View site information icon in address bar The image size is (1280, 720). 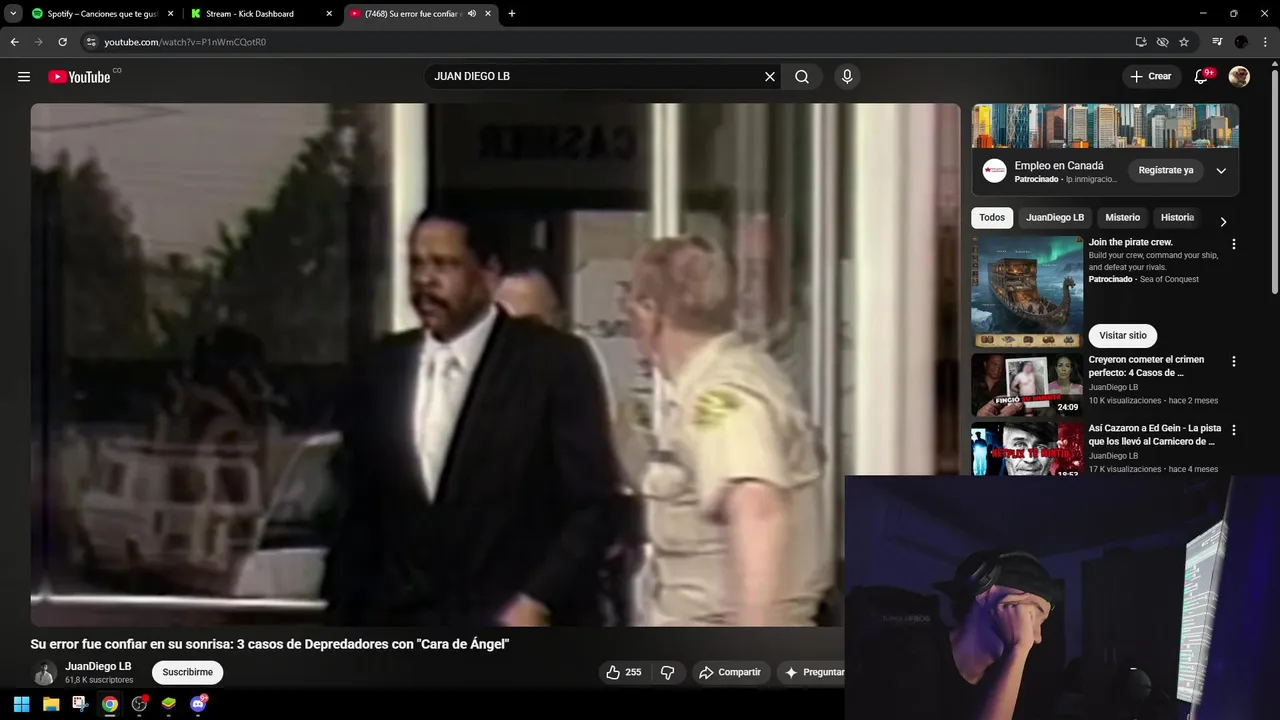[91, 42]
